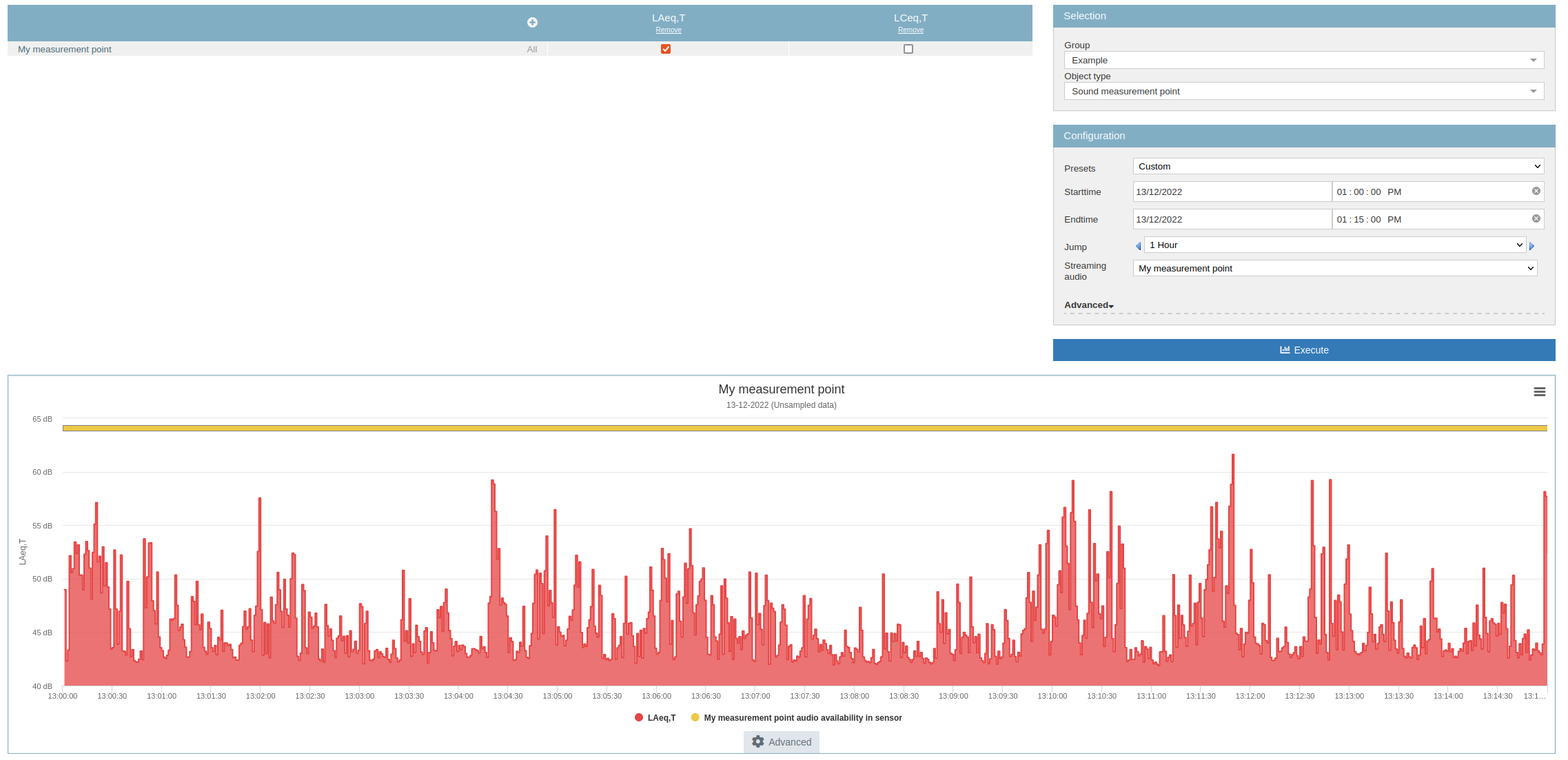Click the Starttime date field showing 13/12/2022

[1232, 192]
